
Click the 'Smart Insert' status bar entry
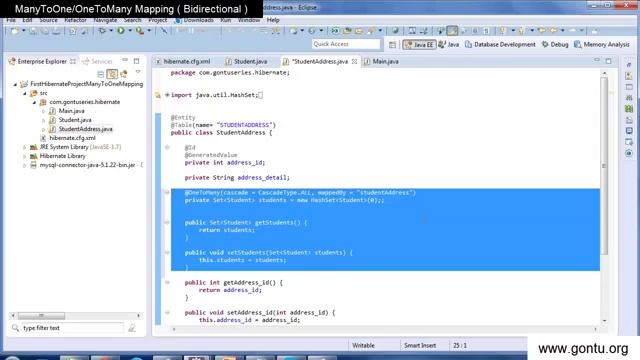click(420, 345)
